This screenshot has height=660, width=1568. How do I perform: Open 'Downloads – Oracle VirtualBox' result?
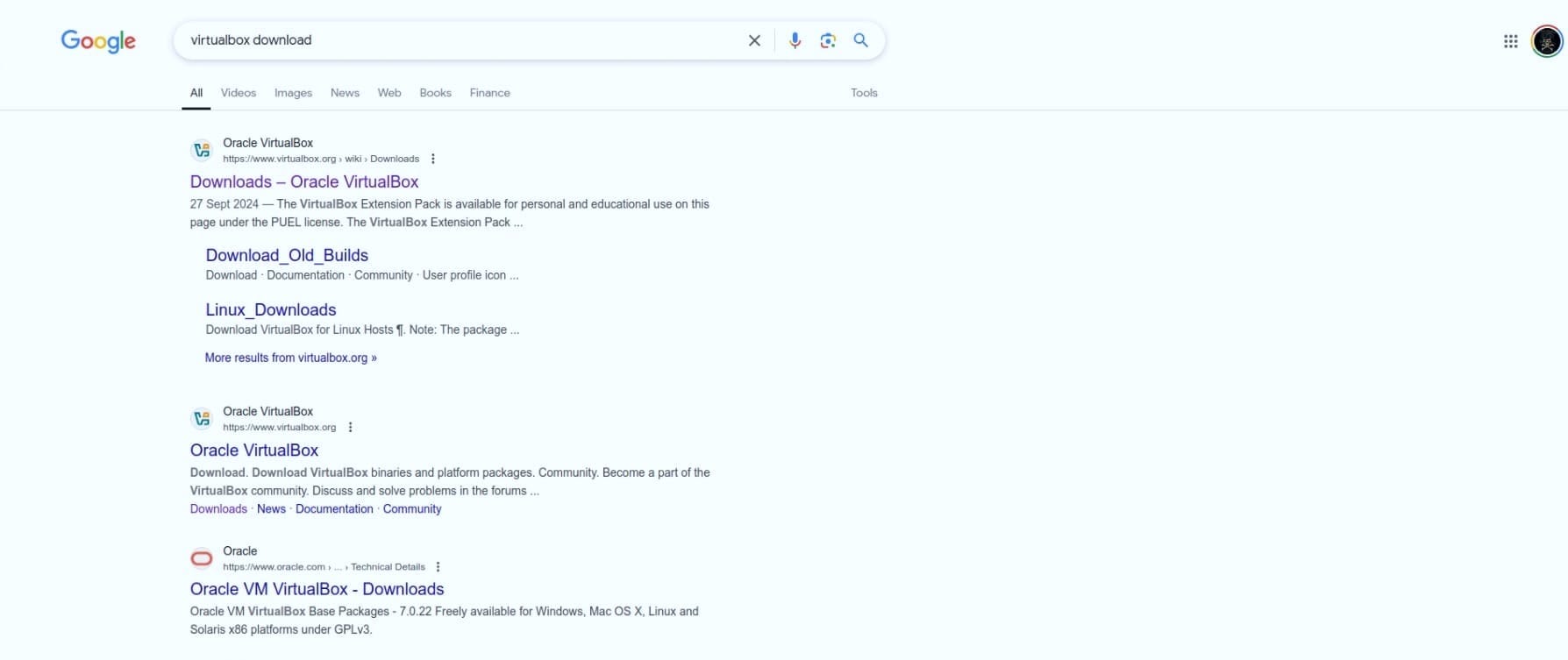click(x=304, y=181)
